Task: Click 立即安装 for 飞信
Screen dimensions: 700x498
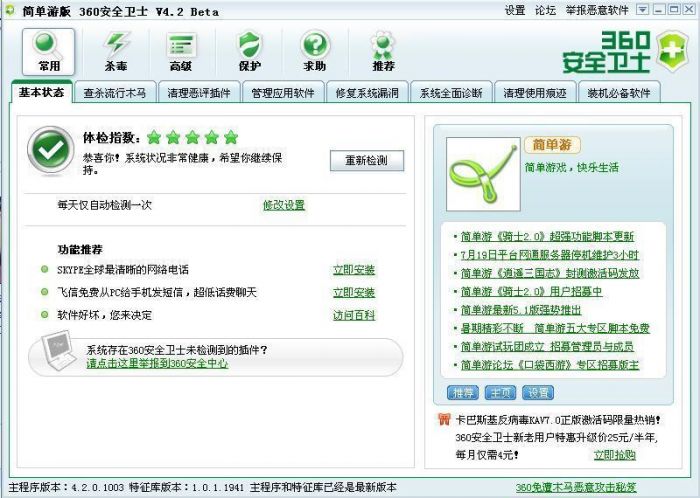Action: 354,293
